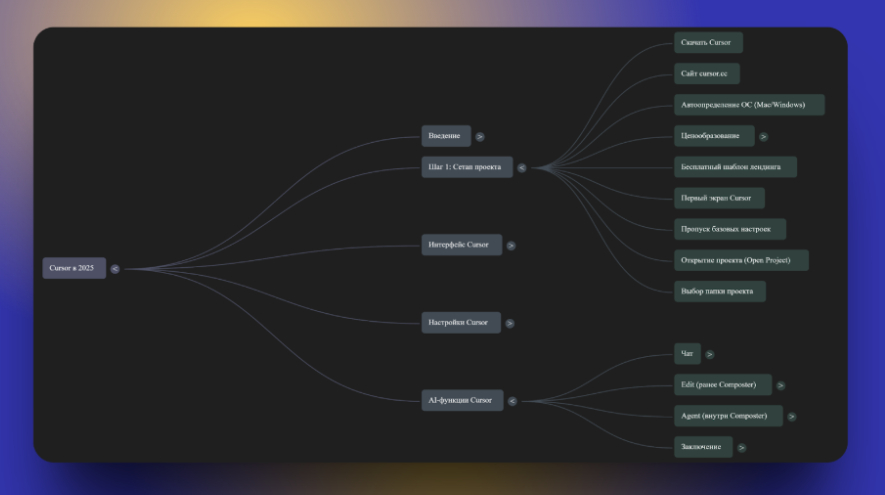885x495 pixels.
Task: Expand the Agent (внутри Composter) arrow
Action: pyautogui.click(x=791, y=417)
